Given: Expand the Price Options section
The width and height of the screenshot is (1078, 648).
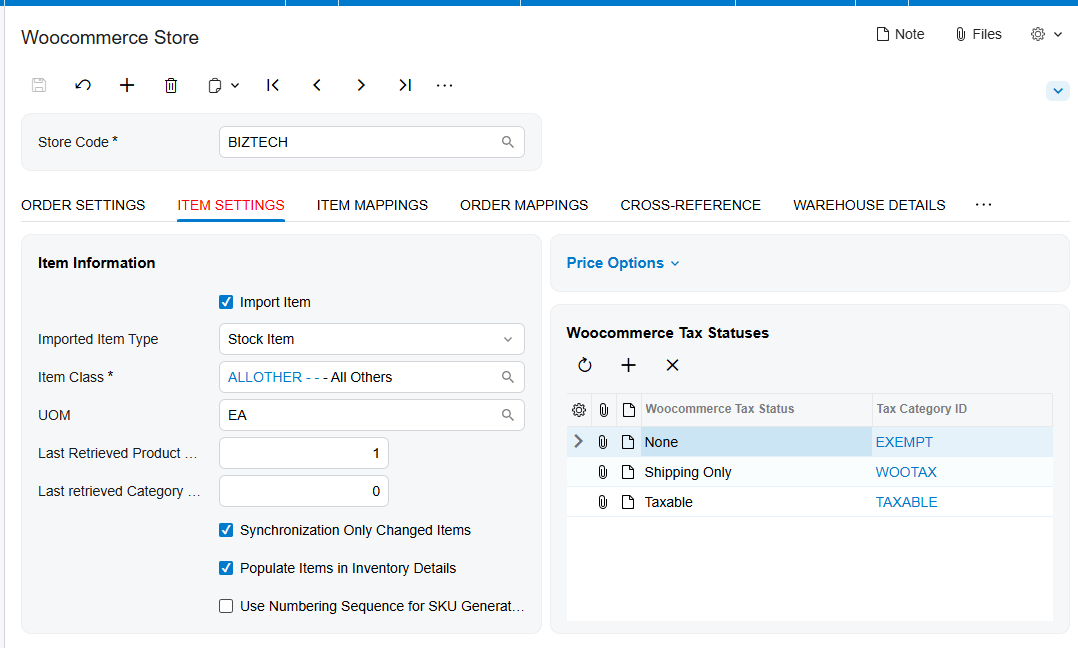Looking at the screenshot, I should [x=623, y=263].
